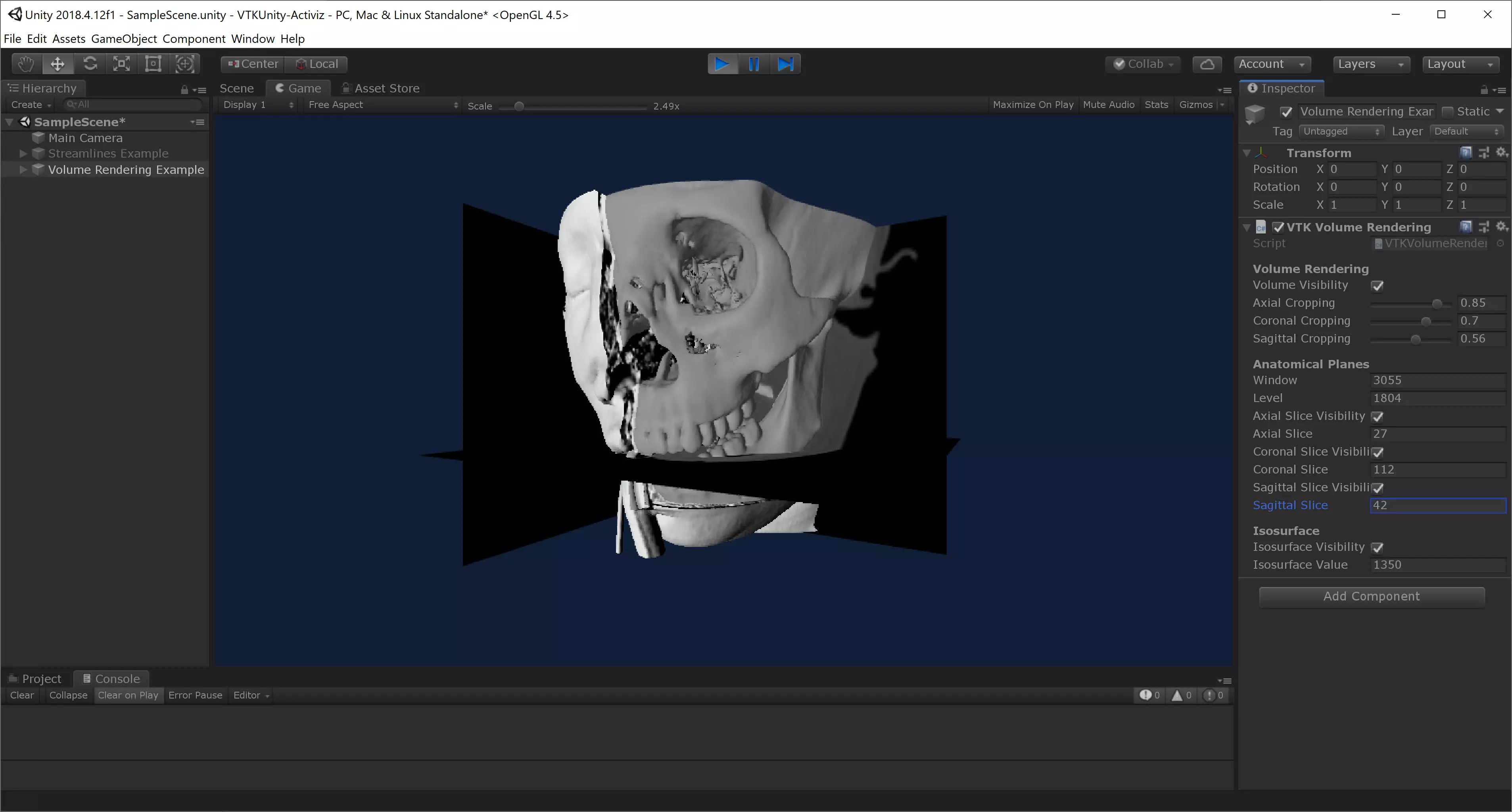Open the Layers dropdown
The image size is (1512, 812).
pyautogui.click(x=1370, y=63)
